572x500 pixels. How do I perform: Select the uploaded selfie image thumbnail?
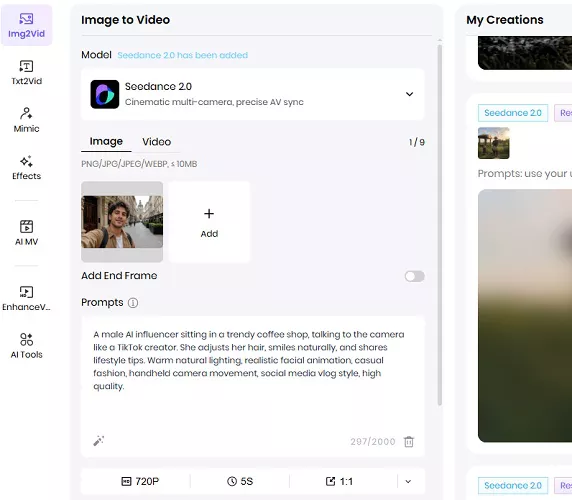pyautogui.click(x=122, y=222)
